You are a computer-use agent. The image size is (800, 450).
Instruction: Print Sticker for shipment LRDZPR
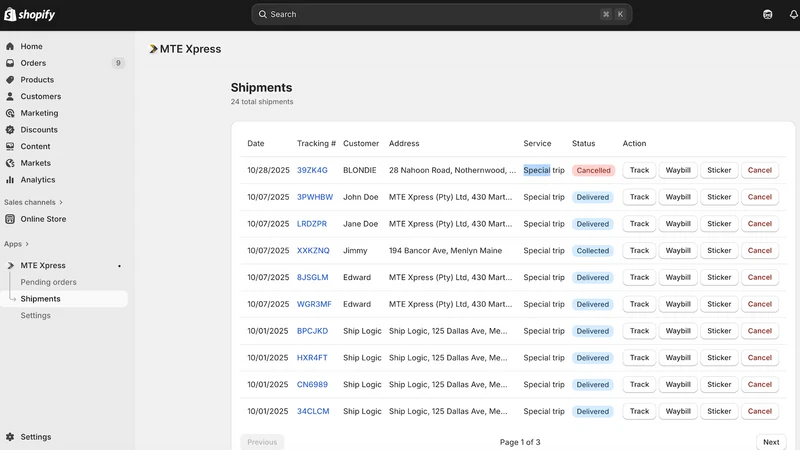click(x=719, y=224)
